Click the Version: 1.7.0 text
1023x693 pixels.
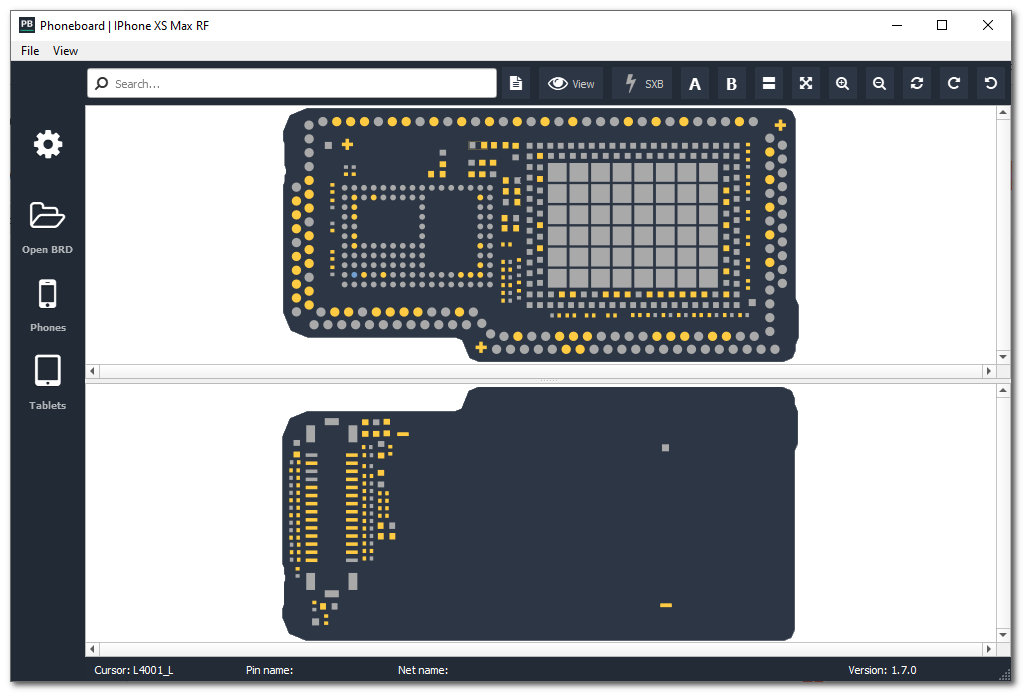coord(882,670)
